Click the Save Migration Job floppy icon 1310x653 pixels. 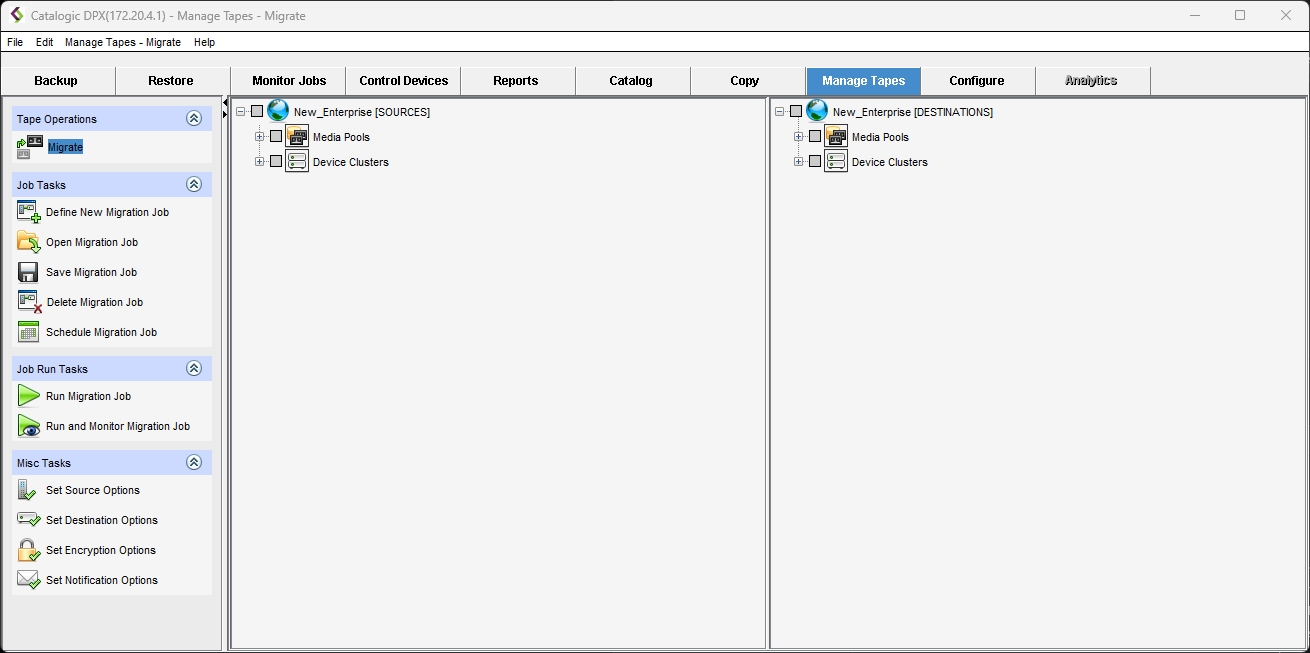(x=28, y=272)
